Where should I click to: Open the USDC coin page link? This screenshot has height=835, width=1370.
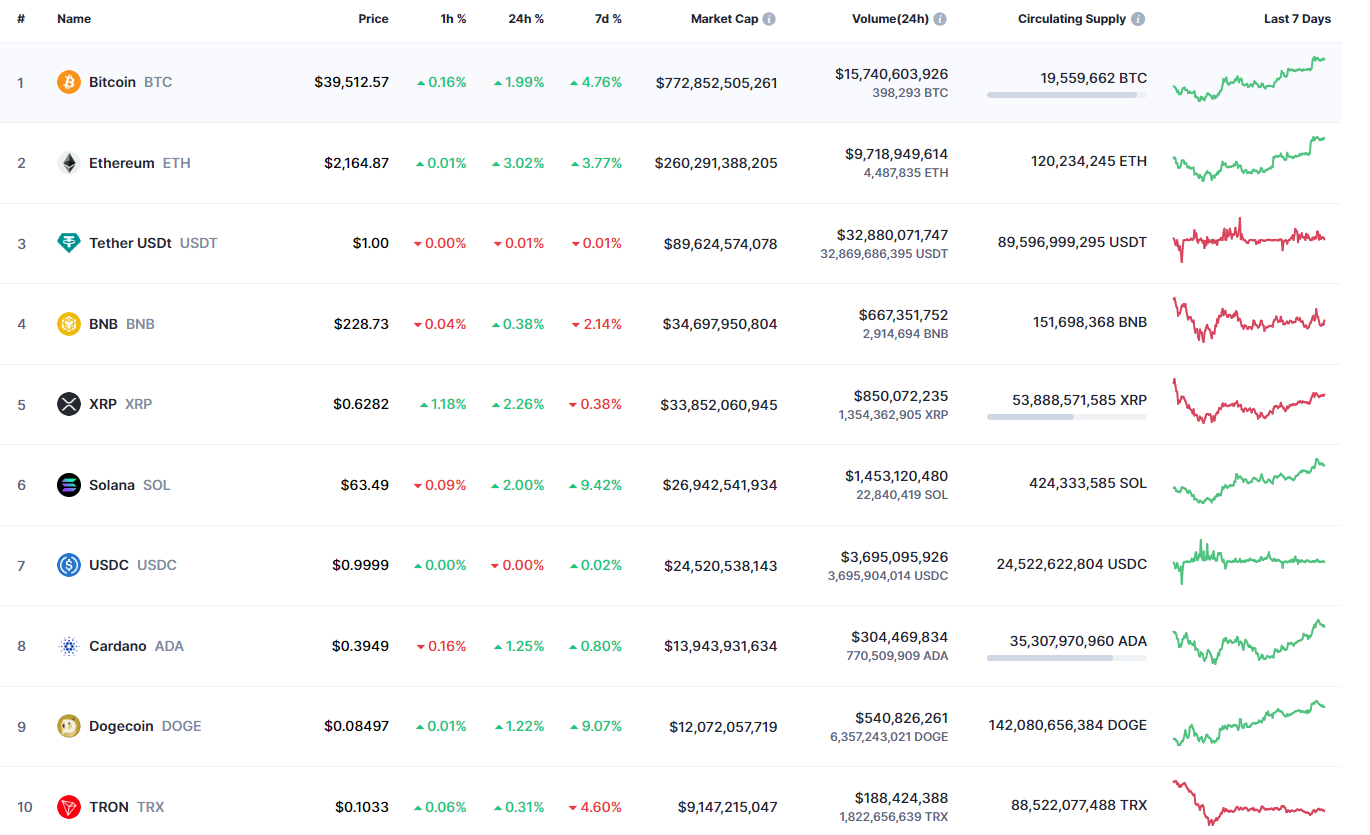pos(109,565)
